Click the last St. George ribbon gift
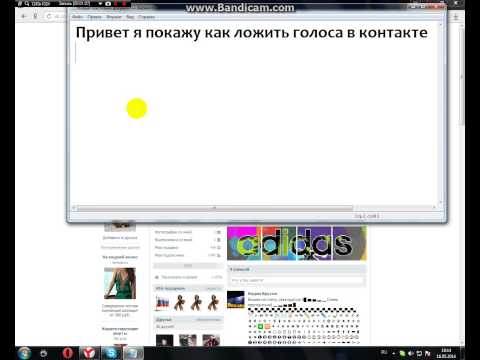 click(212, 303)
